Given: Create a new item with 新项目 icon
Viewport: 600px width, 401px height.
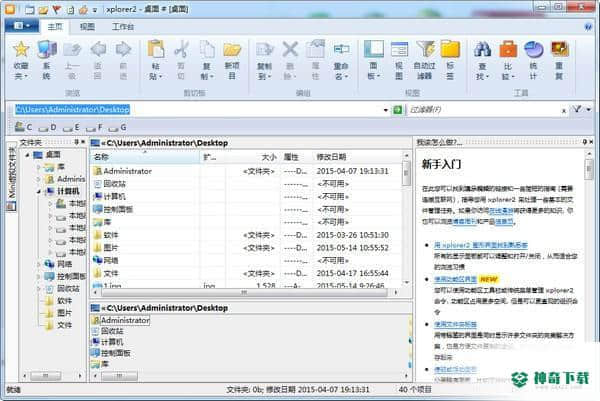Looking at the screenshot, I should [232, 60].
